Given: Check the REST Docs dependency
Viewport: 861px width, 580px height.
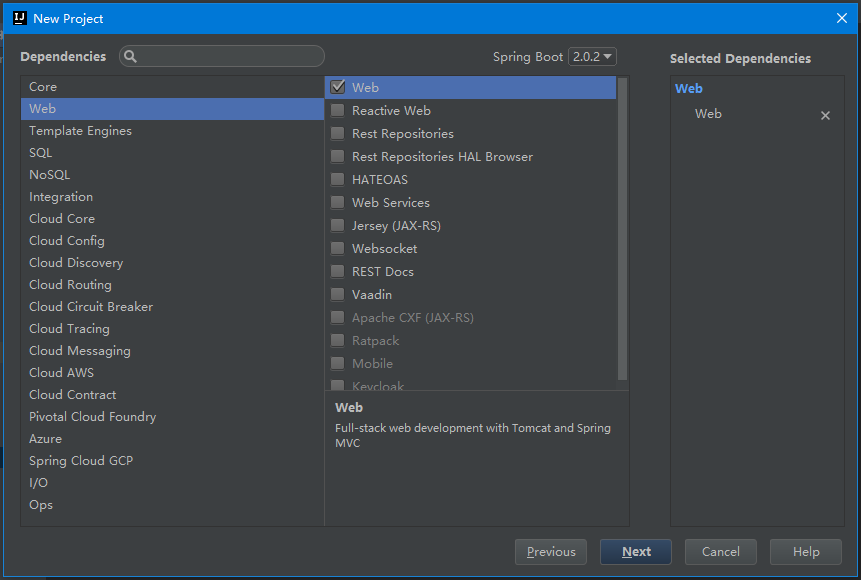Looking at the screenshot, I should 338,272.
